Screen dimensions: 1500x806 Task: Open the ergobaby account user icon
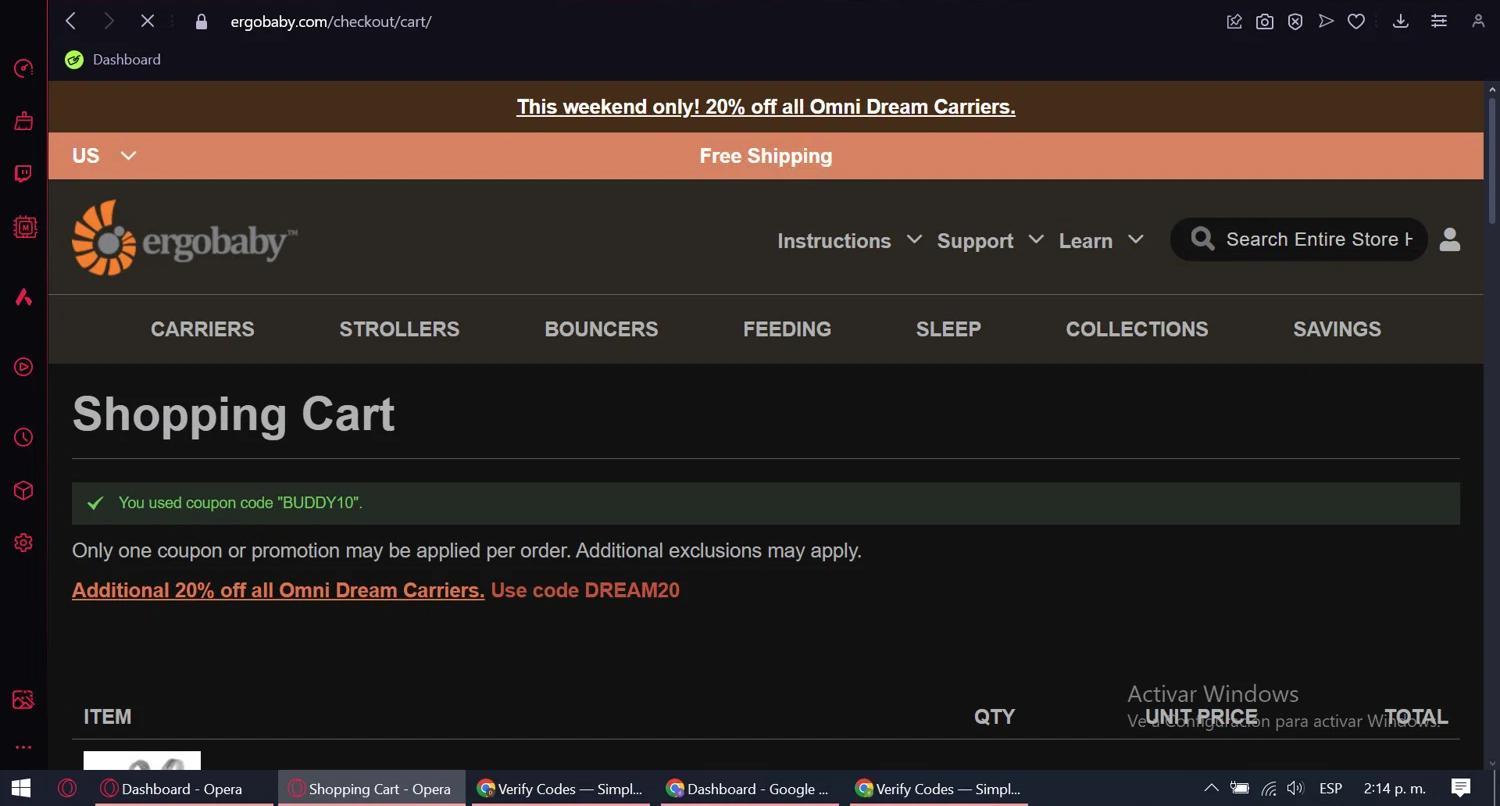(x=1450, y=239)
